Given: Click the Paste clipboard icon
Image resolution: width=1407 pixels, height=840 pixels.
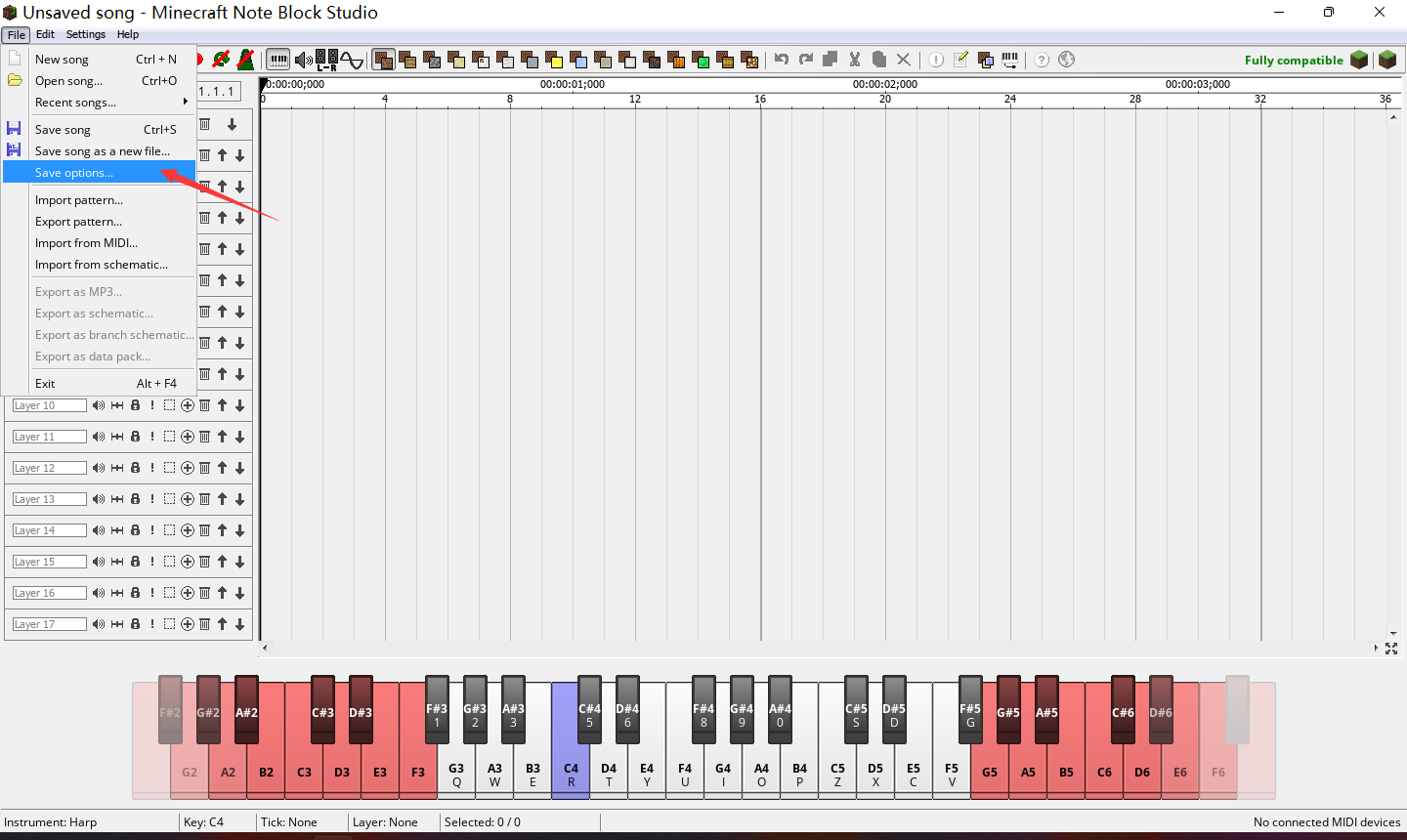Looking at the screenshot, I should pos(879,60).
